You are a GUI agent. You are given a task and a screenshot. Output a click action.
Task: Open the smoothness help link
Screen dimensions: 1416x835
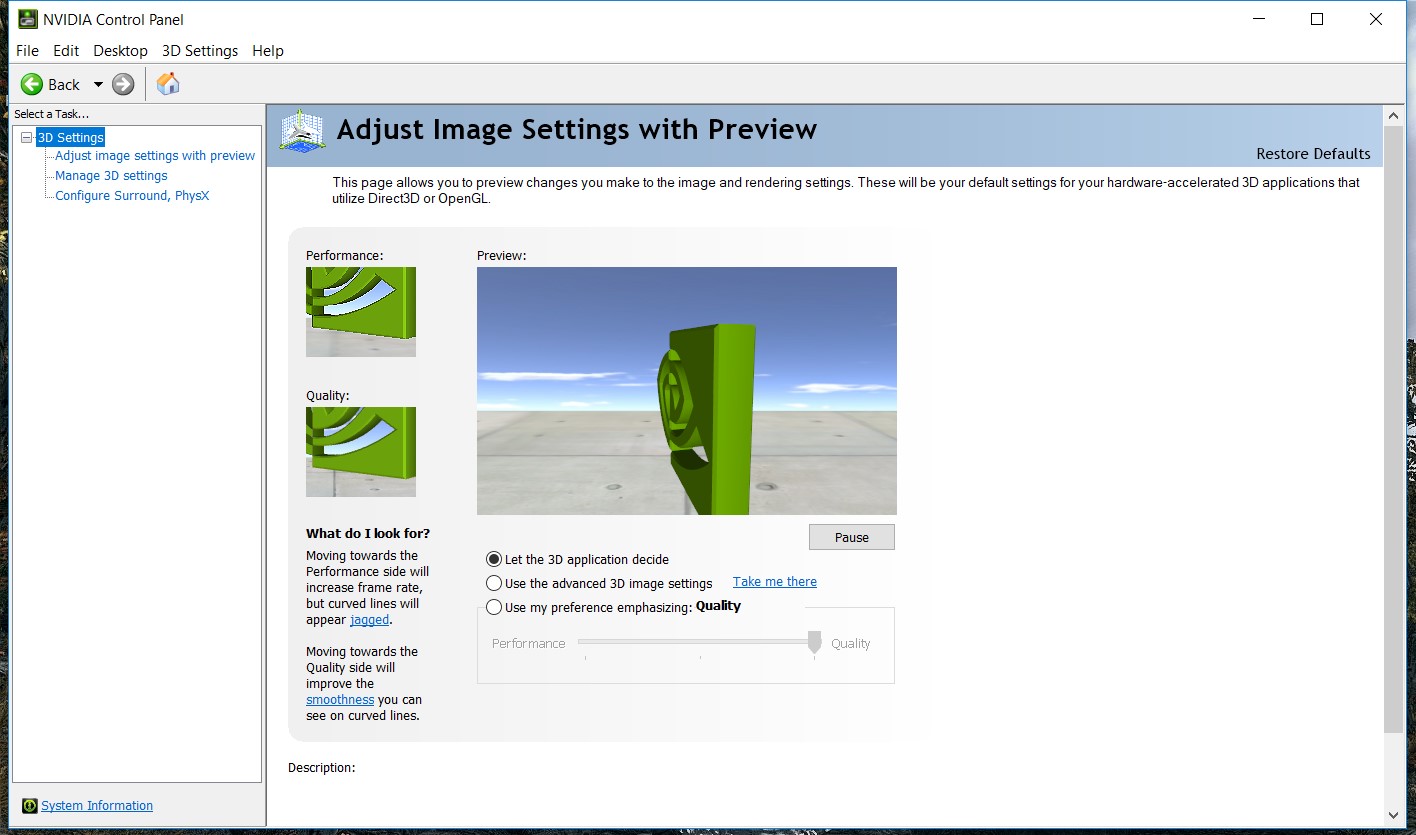(340, 700)
